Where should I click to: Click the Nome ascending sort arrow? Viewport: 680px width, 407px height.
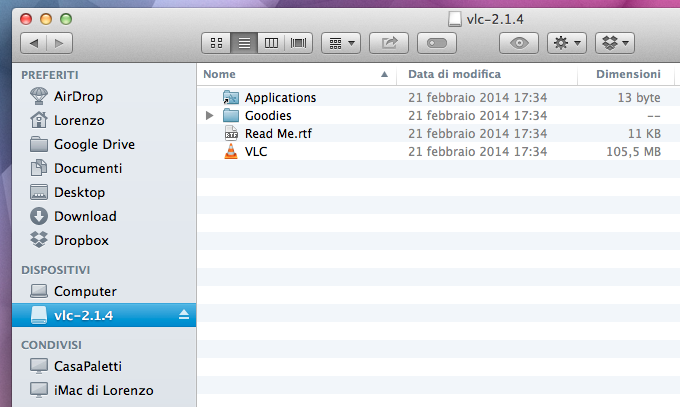point(384,74)
